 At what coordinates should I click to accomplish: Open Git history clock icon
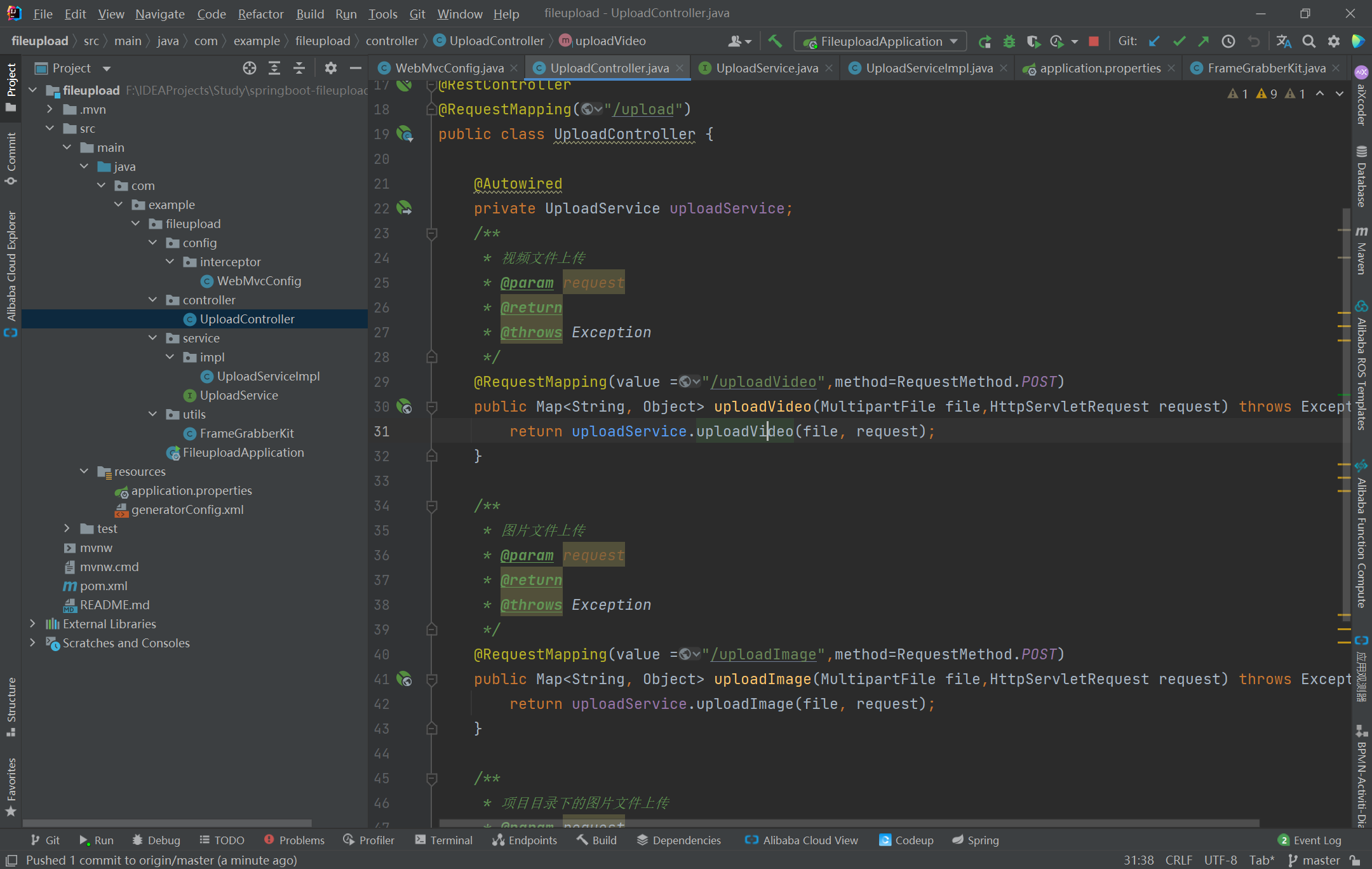point(1228,41)
